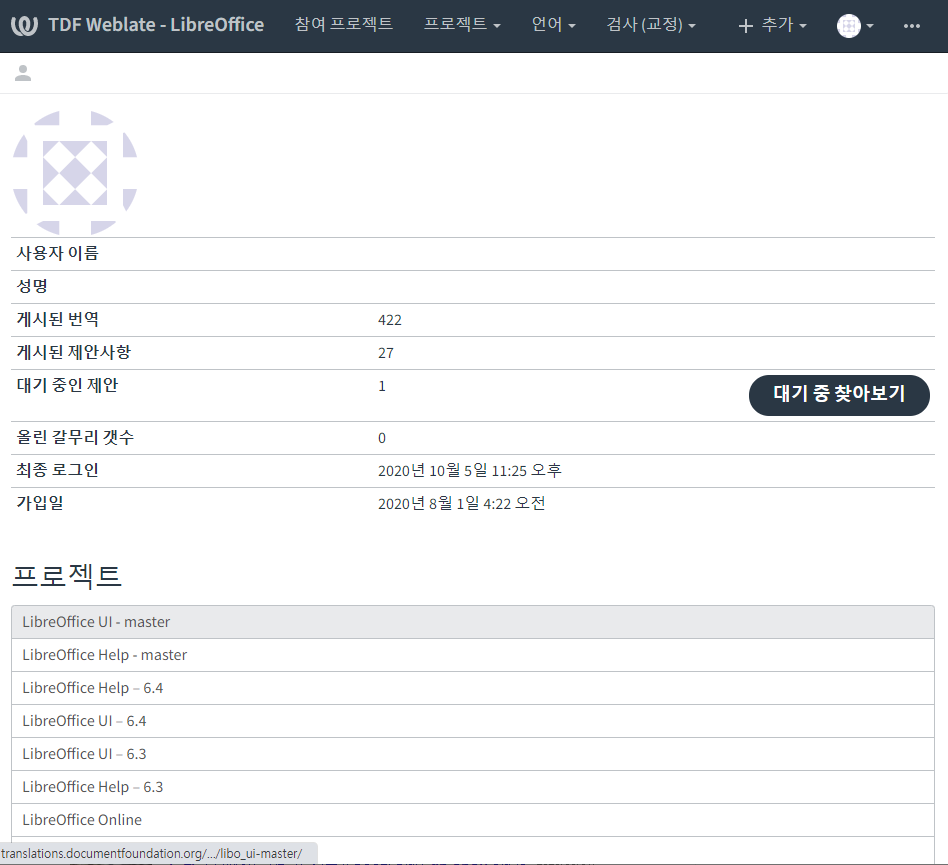Screen dimensions: 948x865
Task: Expand the 프로젝트 dropdown menu
Action: (462, 24)
